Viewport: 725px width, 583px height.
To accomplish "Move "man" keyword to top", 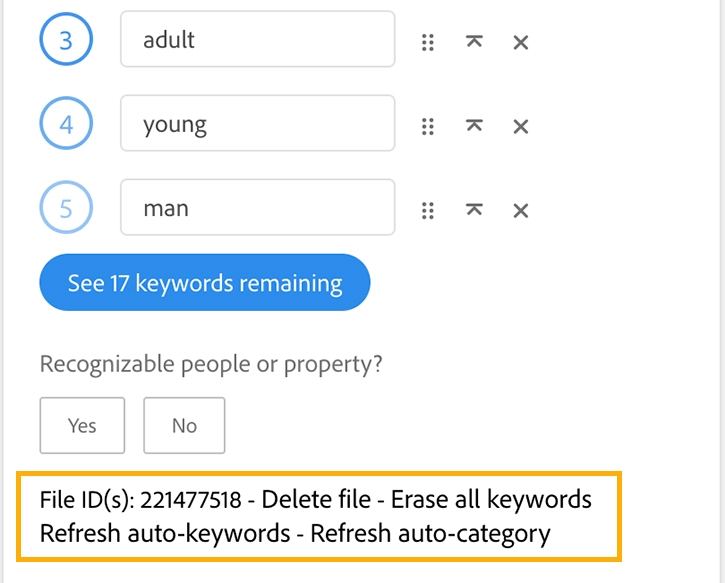I will [474, 210].
